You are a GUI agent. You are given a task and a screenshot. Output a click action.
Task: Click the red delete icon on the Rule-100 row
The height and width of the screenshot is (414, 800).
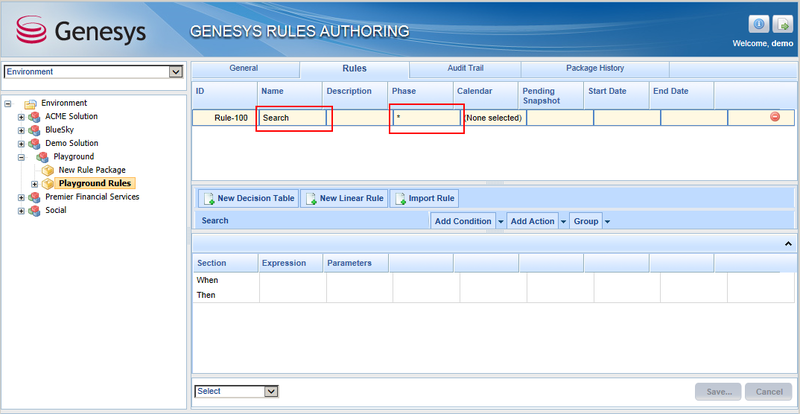tap(774, 117)
